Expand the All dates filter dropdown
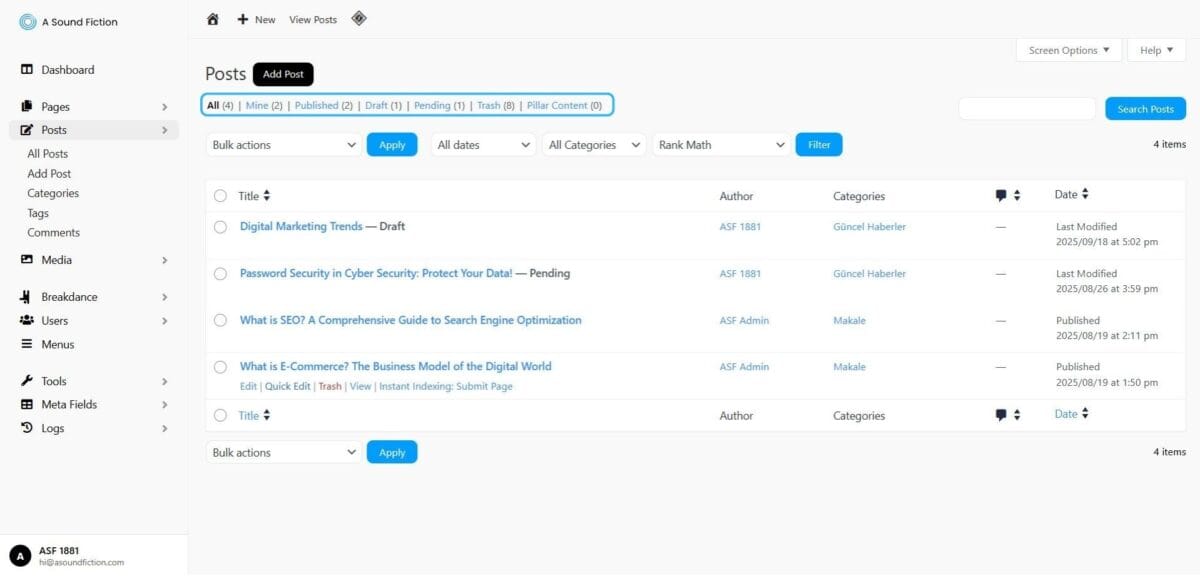 tap(484, 145)
